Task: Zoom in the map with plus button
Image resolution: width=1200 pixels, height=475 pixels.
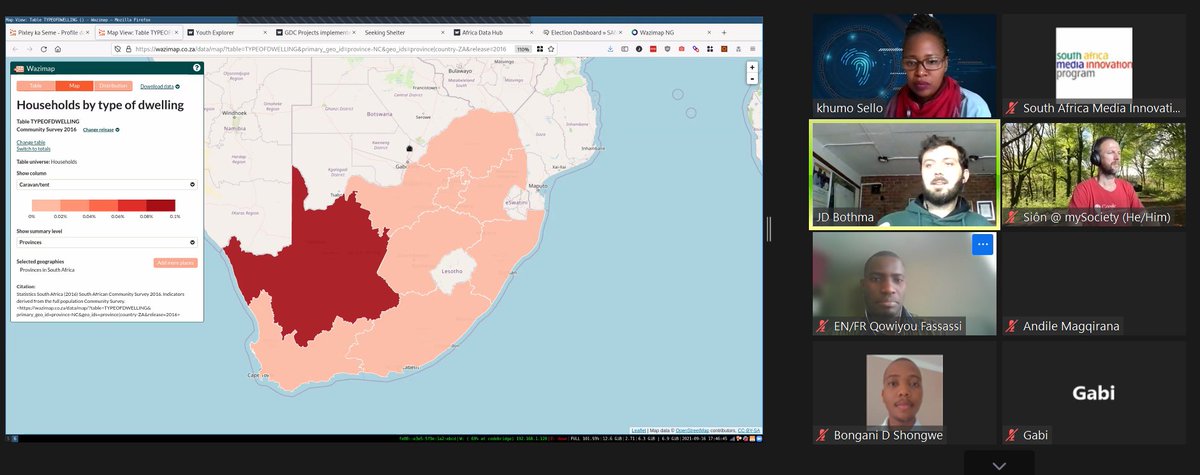Action: coord(752,68)
